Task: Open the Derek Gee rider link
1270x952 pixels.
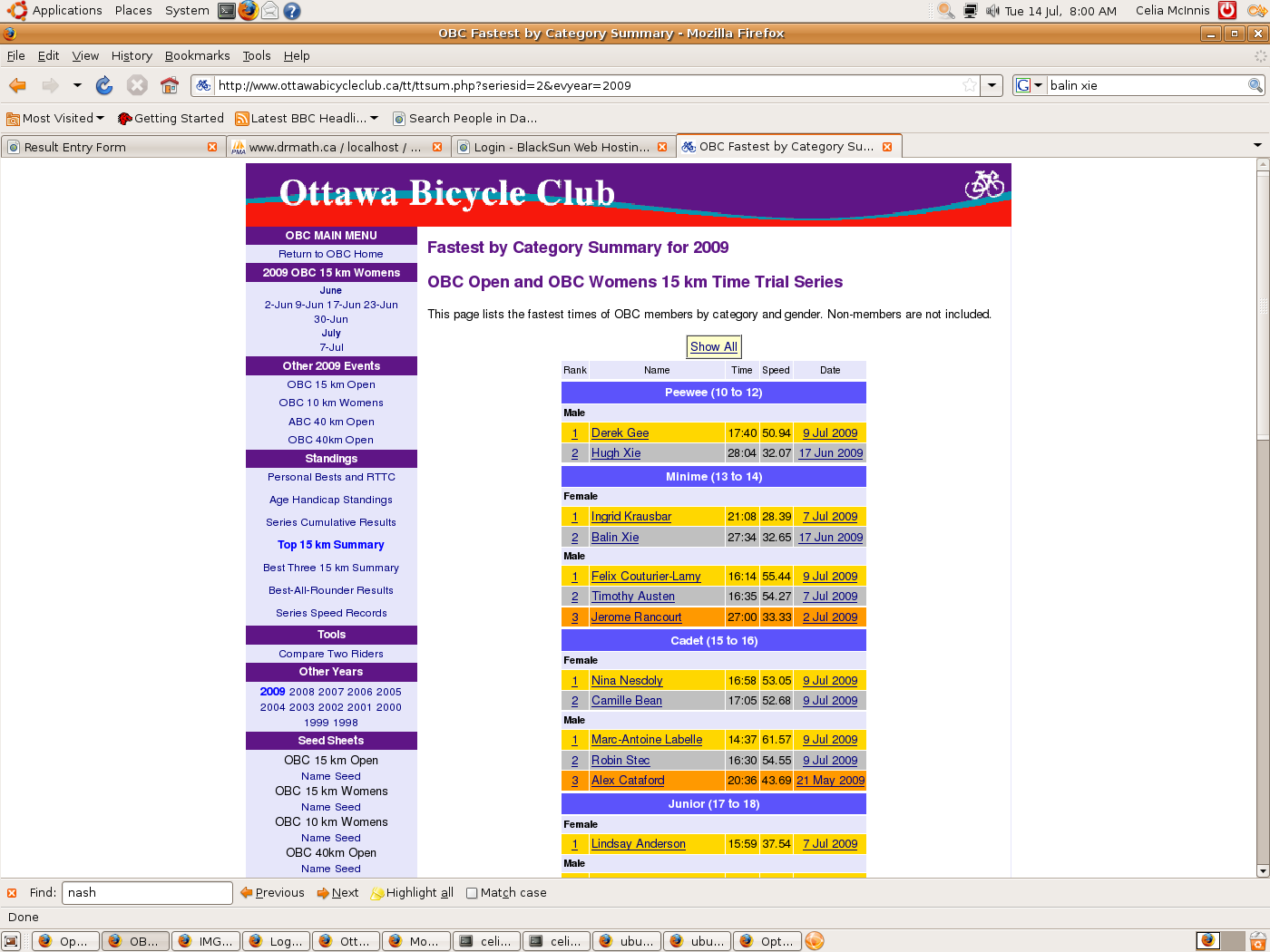Action: pyautogui.click(x=620, y=433)
